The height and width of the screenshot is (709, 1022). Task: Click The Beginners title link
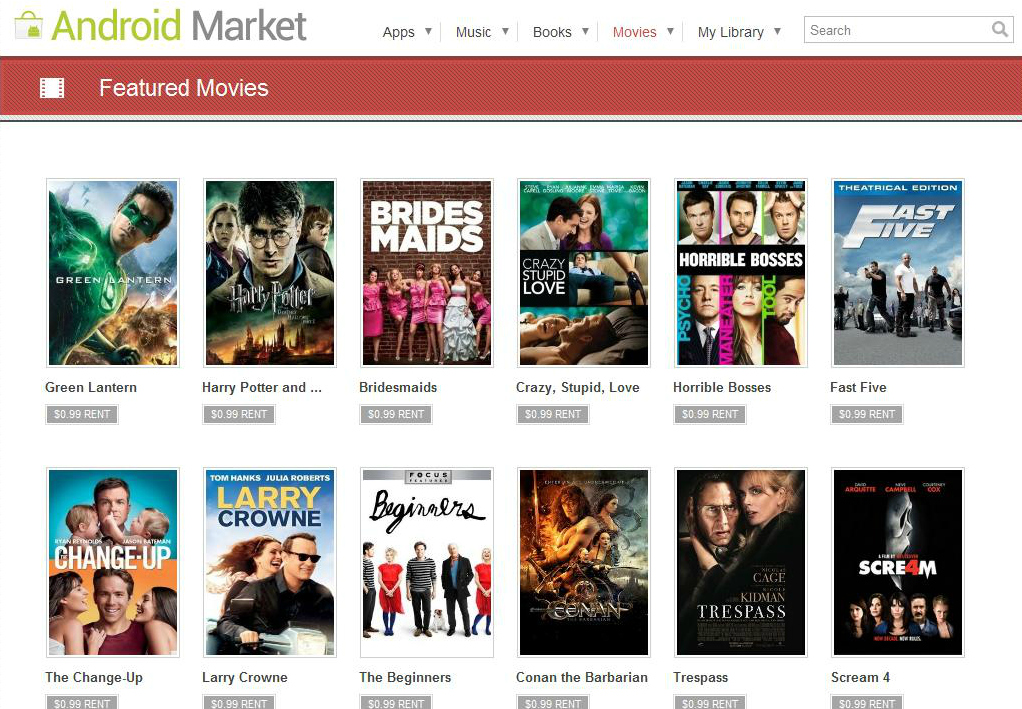(x=405, y=678)
